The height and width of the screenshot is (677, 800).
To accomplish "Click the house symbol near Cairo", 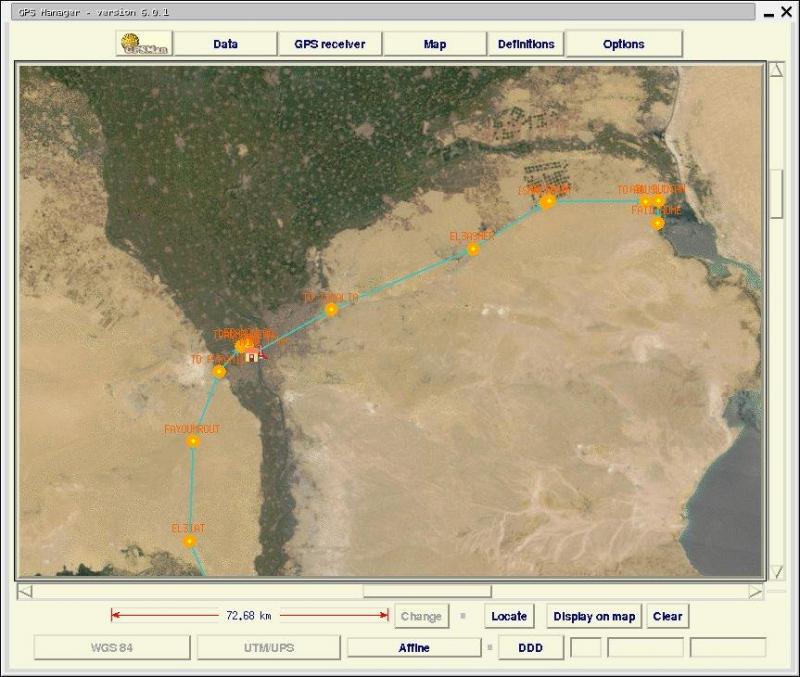I will pyautogui.click(x=251, y=355).
